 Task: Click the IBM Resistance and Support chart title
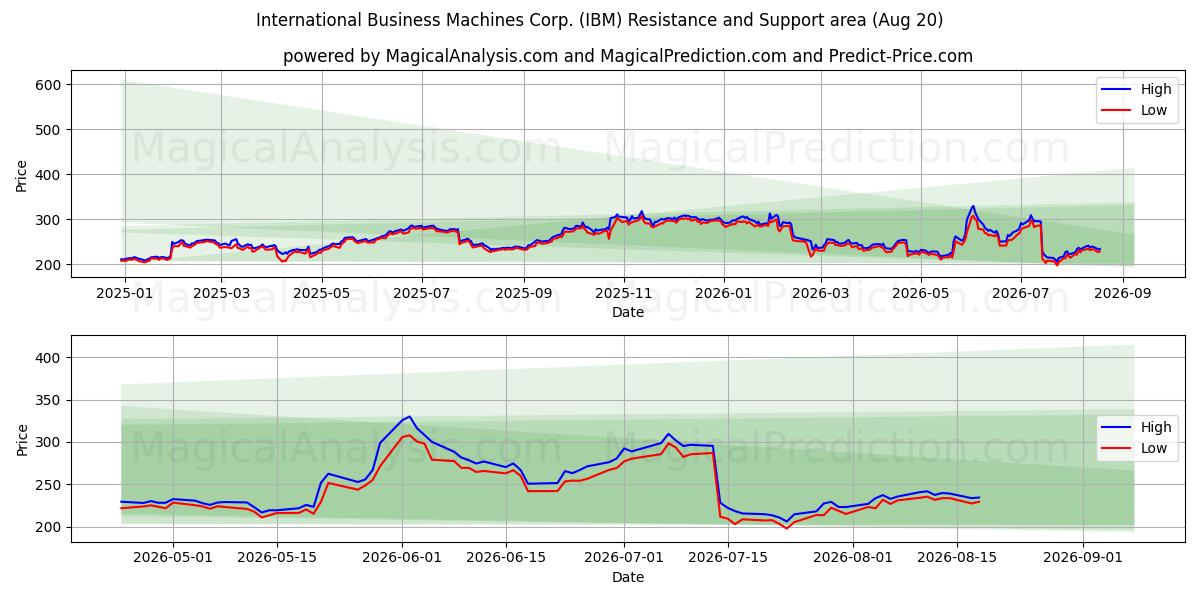(x=600, y=20)
